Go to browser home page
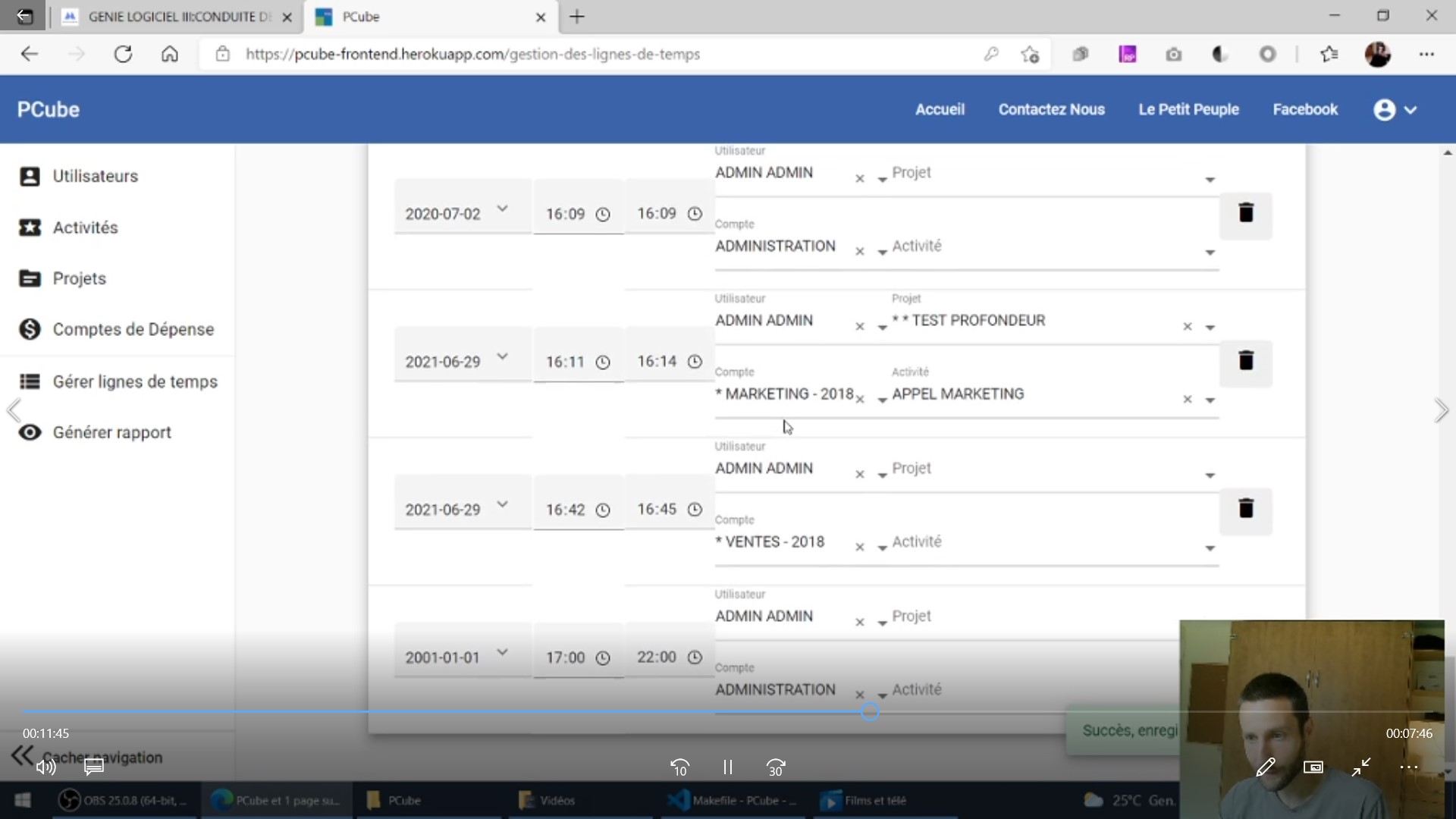 tap(170, 54)
